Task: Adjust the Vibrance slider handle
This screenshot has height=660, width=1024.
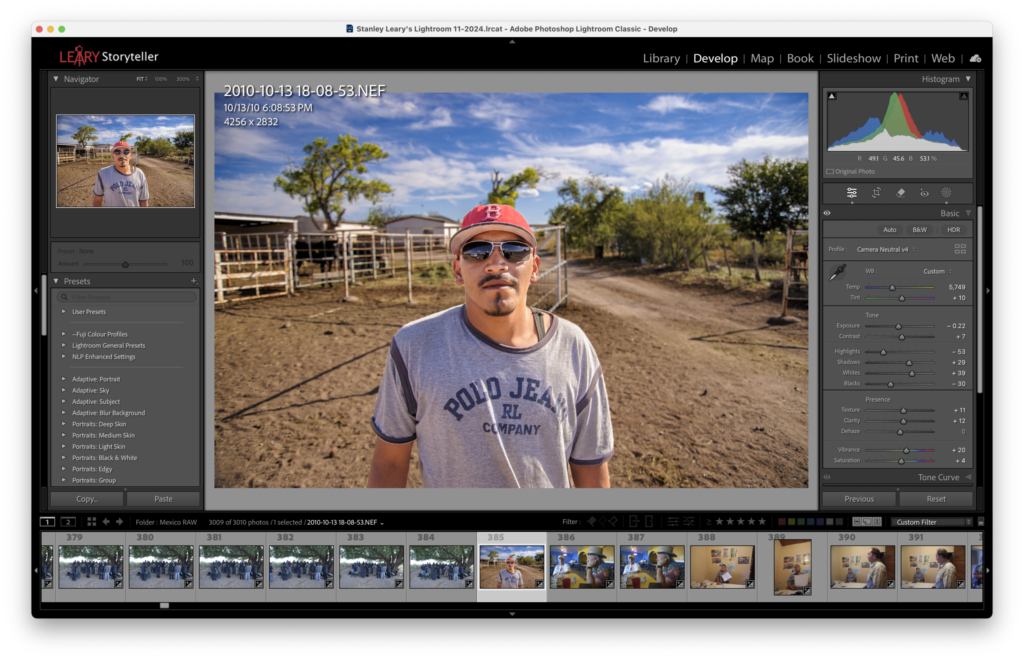Action: click(906, 450)
